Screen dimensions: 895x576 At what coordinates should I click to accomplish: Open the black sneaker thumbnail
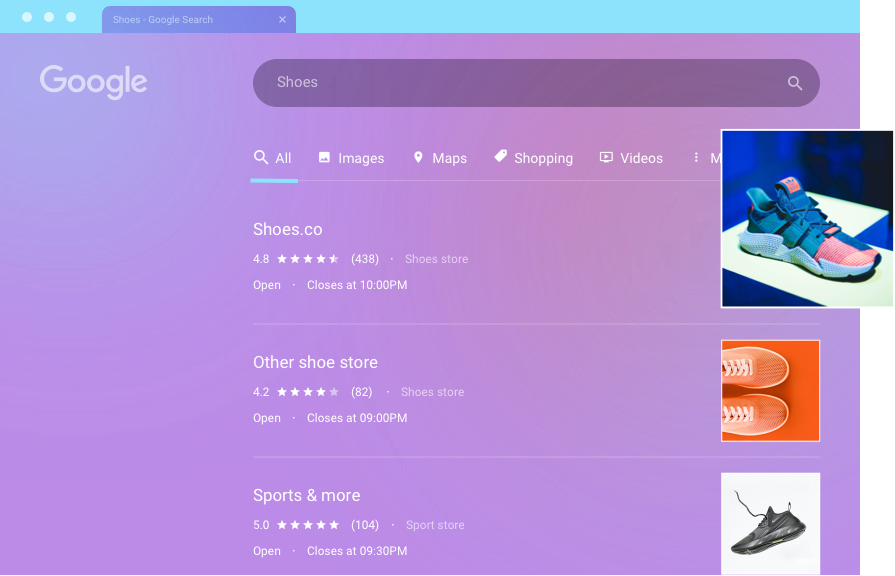pos(771,523)
